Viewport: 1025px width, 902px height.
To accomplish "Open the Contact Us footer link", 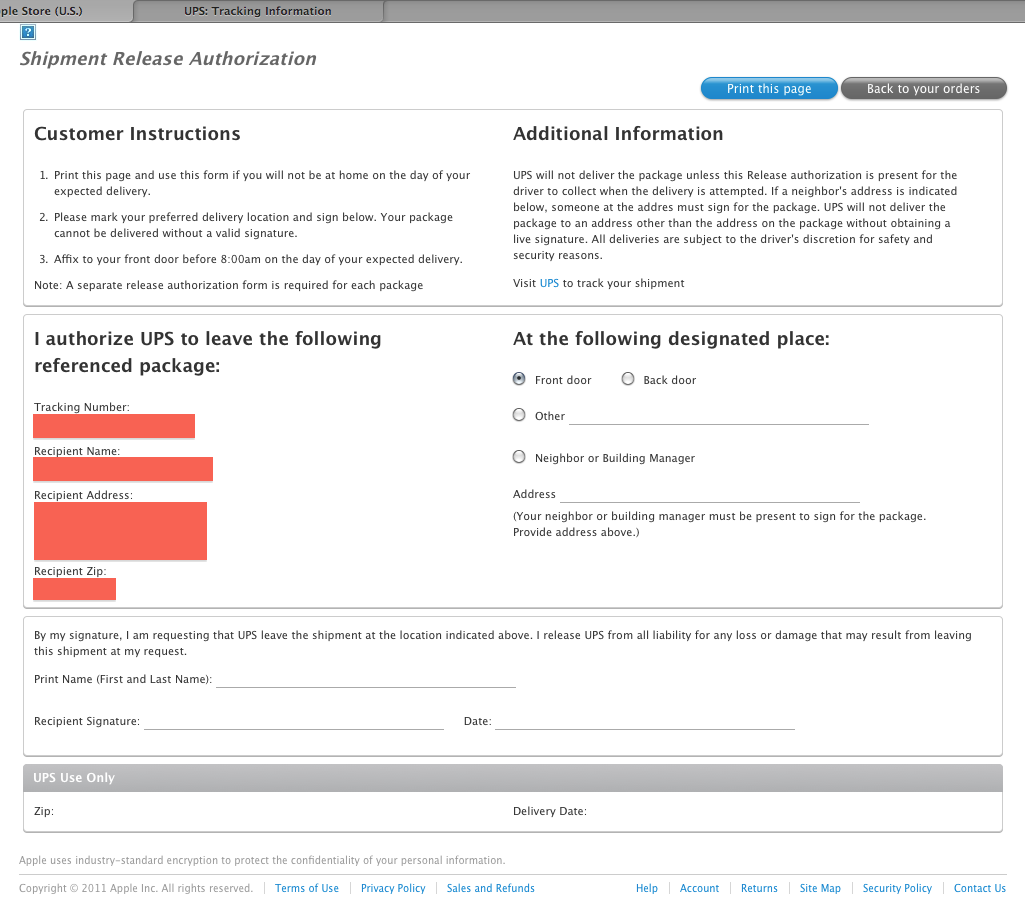I will (x=979, y=888).
